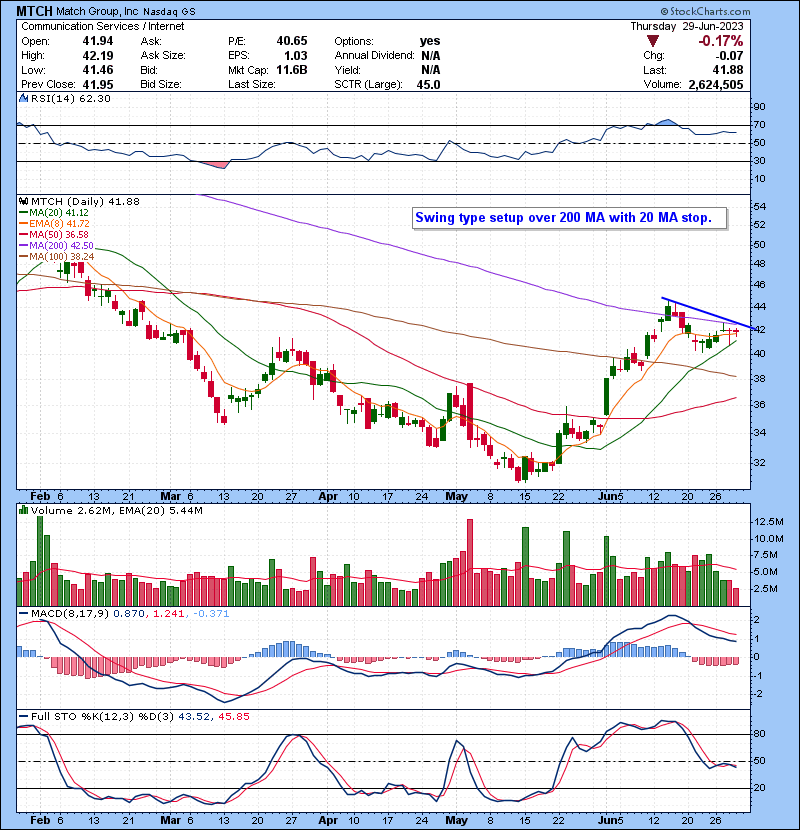Click the Mar label on price chart axis
800x830 pixels.
coord(170,497)
